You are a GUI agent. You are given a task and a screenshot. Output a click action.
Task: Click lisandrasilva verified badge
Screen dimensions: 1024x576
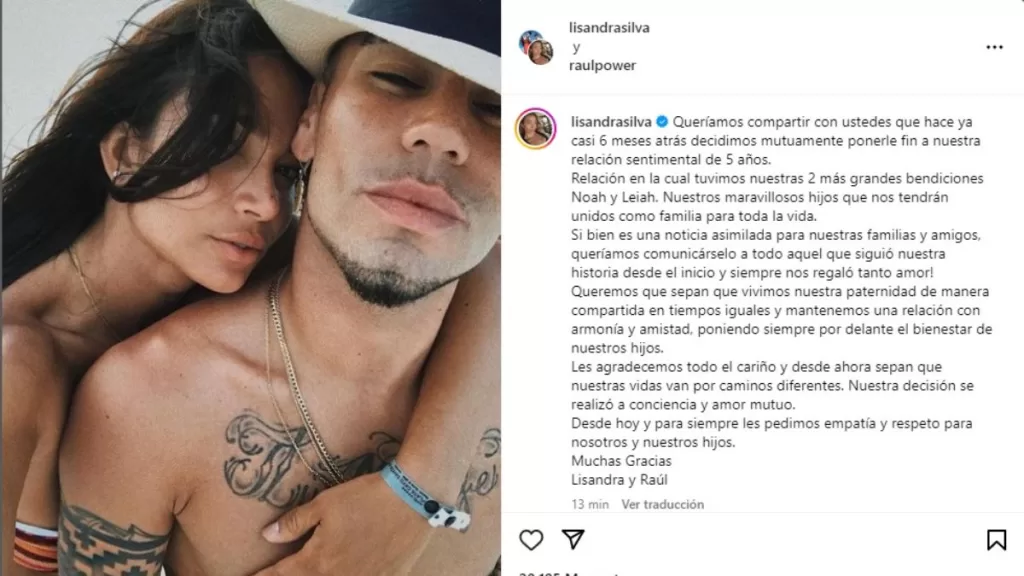coord(662,121)
